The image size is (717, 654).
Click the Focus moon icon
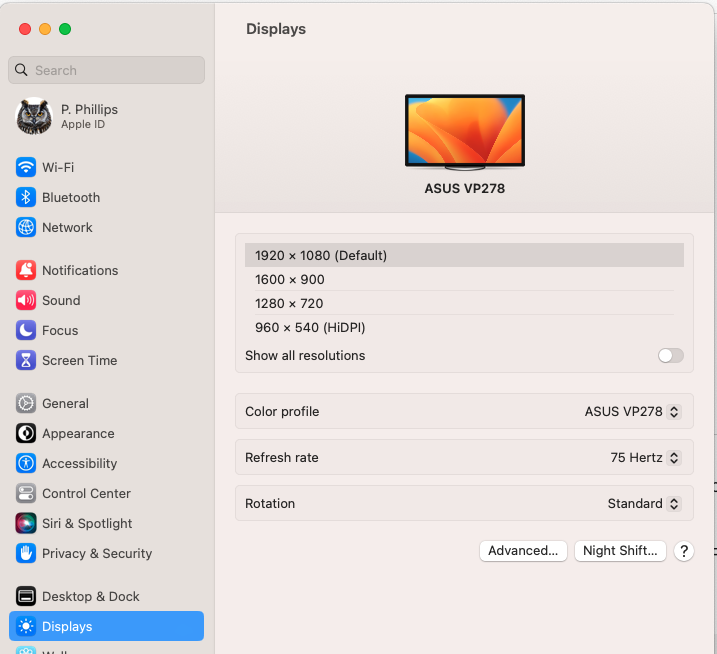(26, 330)
